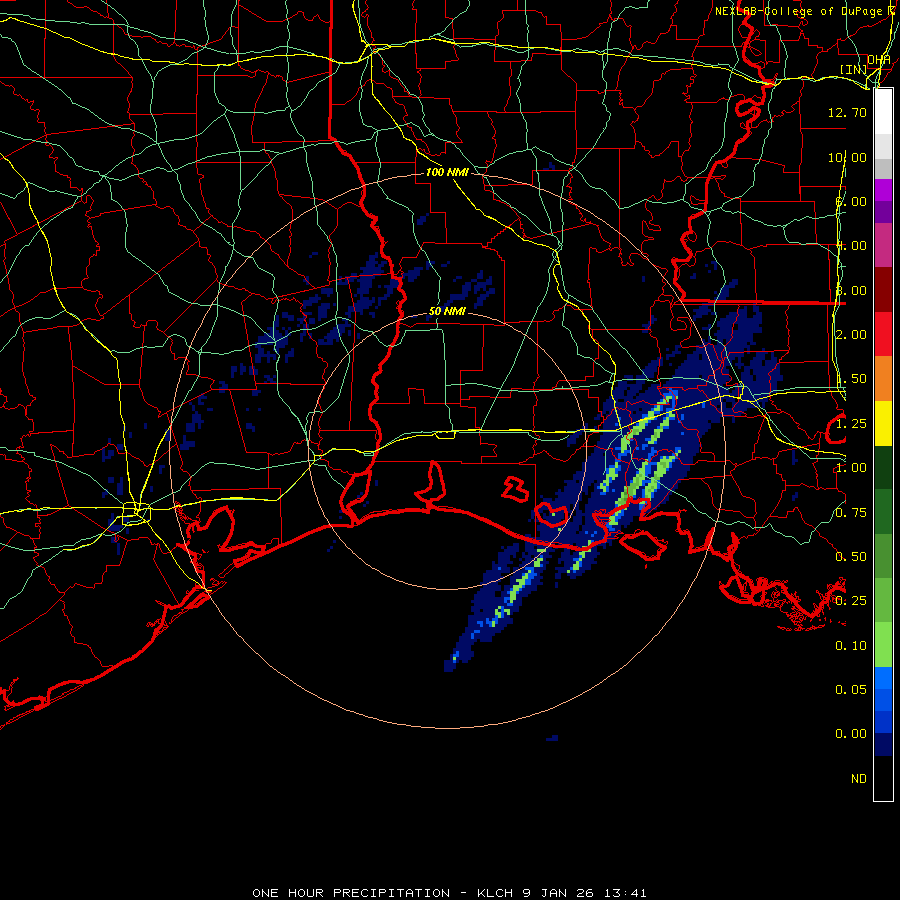
Task: Pick the light blue swatch near 0.05
Action: [883, 678]
